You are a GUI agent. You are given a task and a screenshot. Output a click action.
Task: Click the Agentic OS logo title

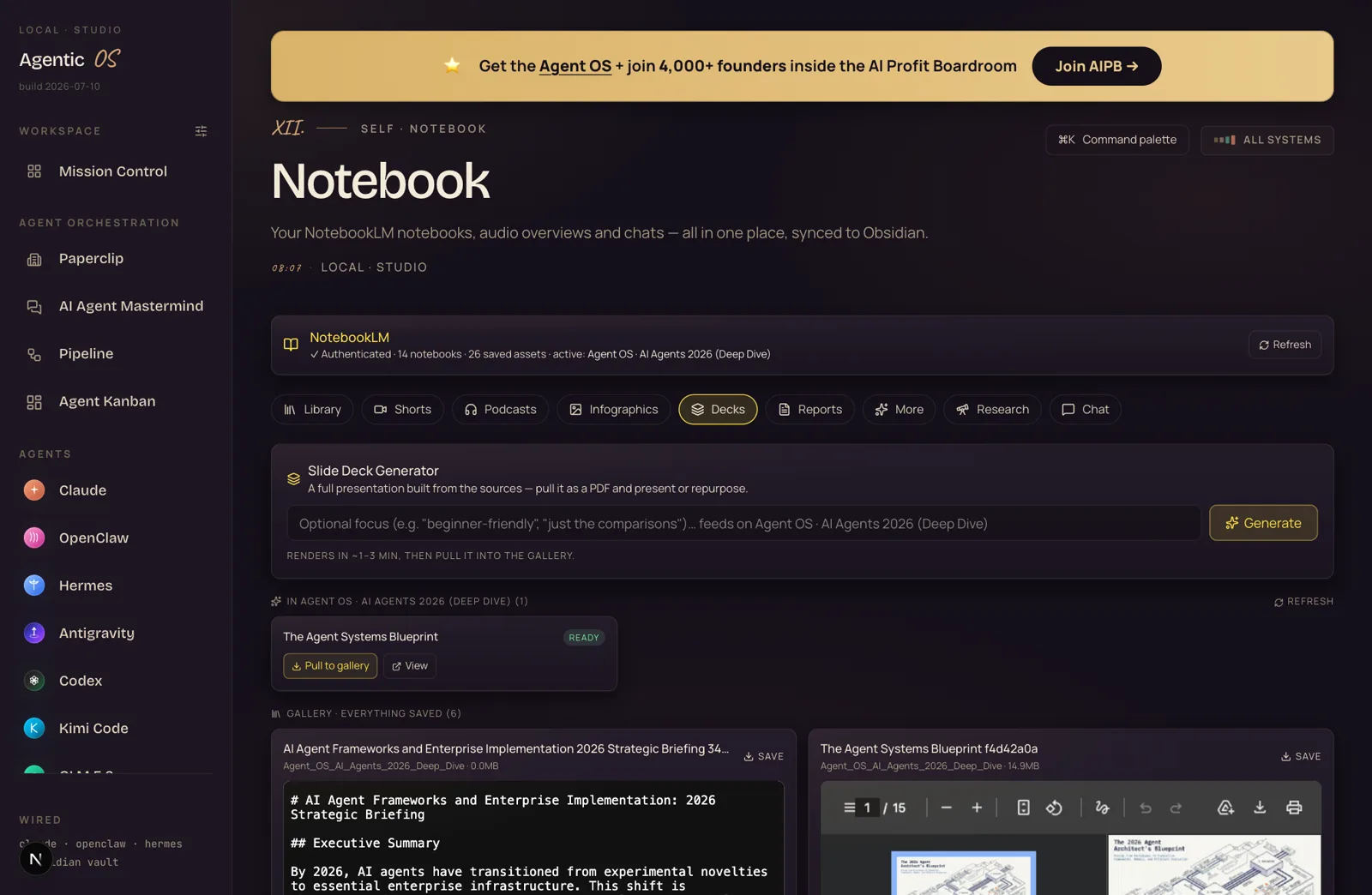click(x=69, y=59)
